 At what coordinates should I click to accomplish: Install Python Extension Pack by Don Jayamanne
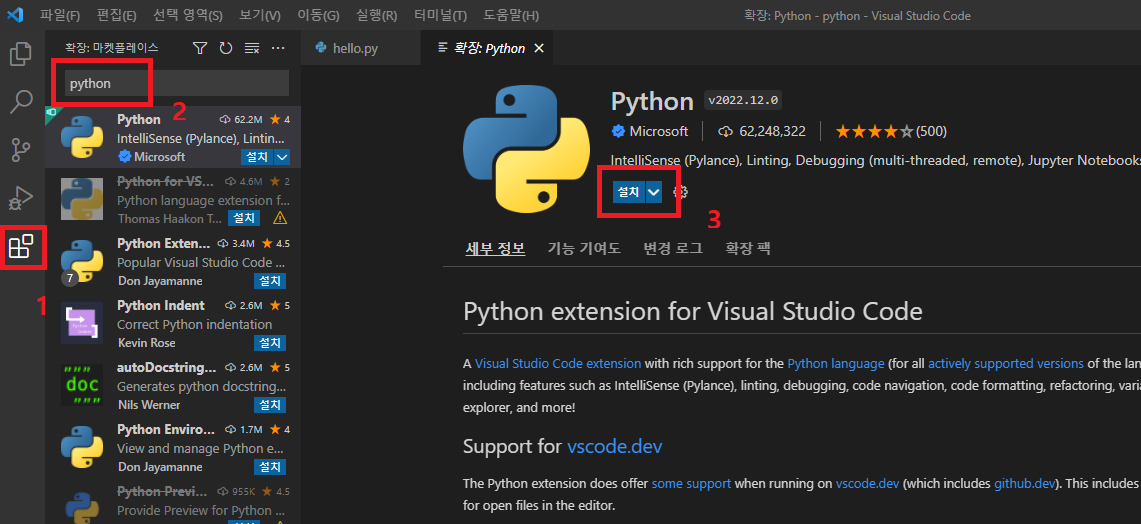coord(270,280)
